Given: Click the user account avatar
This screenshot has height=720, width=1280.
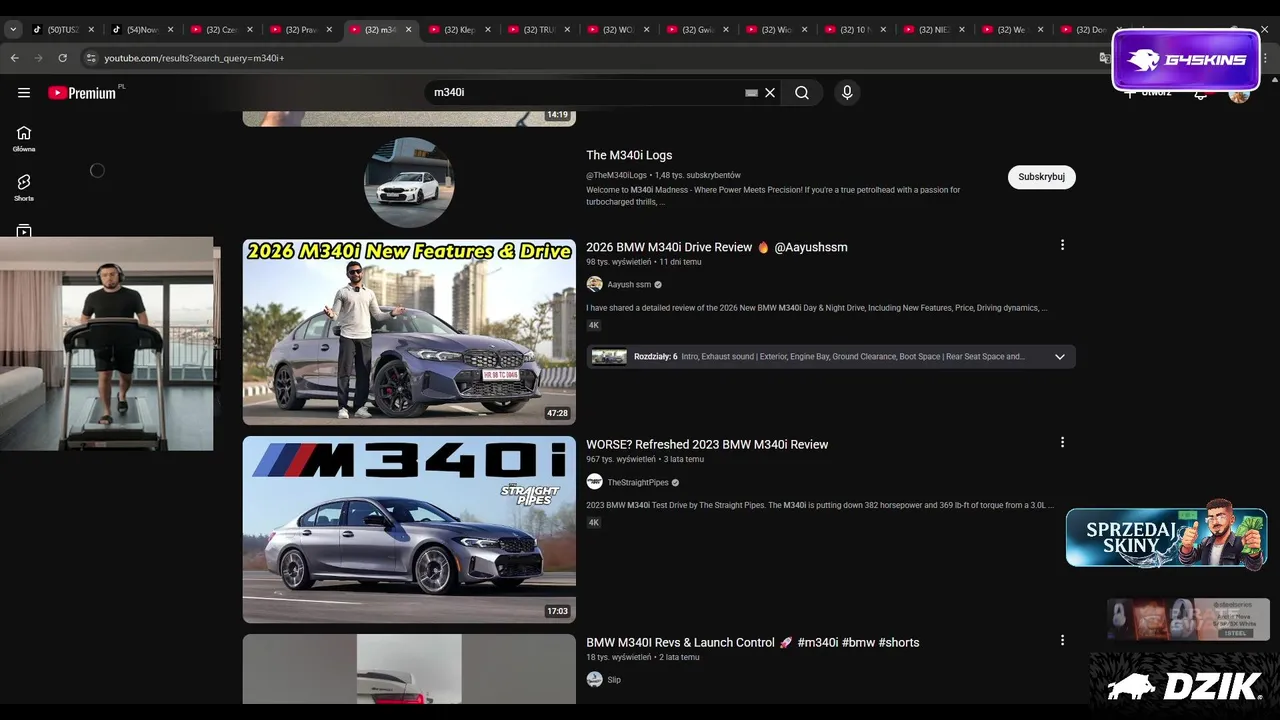Looking at the screenshot, I should coord(1239,93).
